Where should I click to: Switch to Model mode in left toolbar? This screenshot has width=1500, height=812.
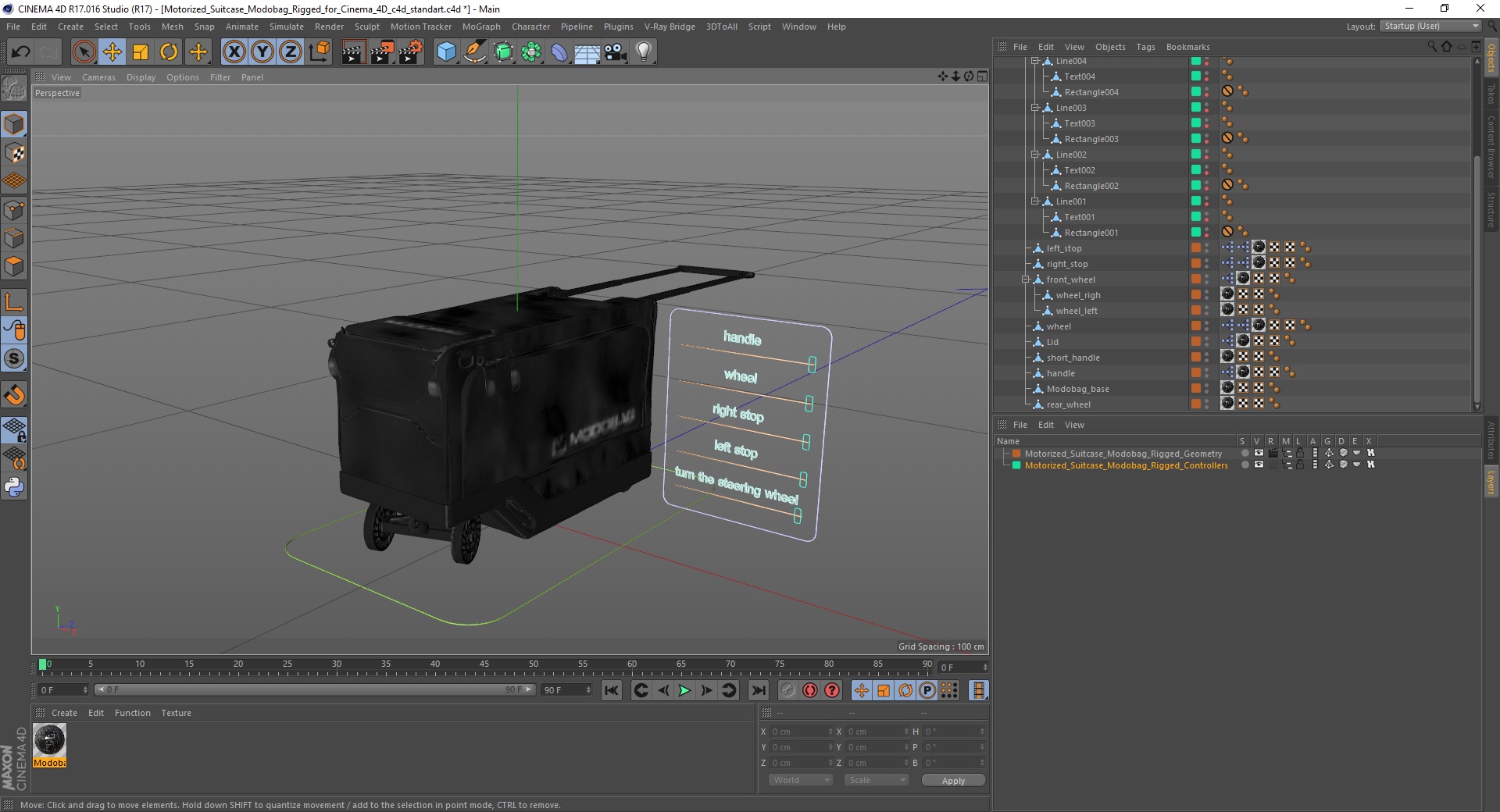pyautogui.click(x=14, y=125)
